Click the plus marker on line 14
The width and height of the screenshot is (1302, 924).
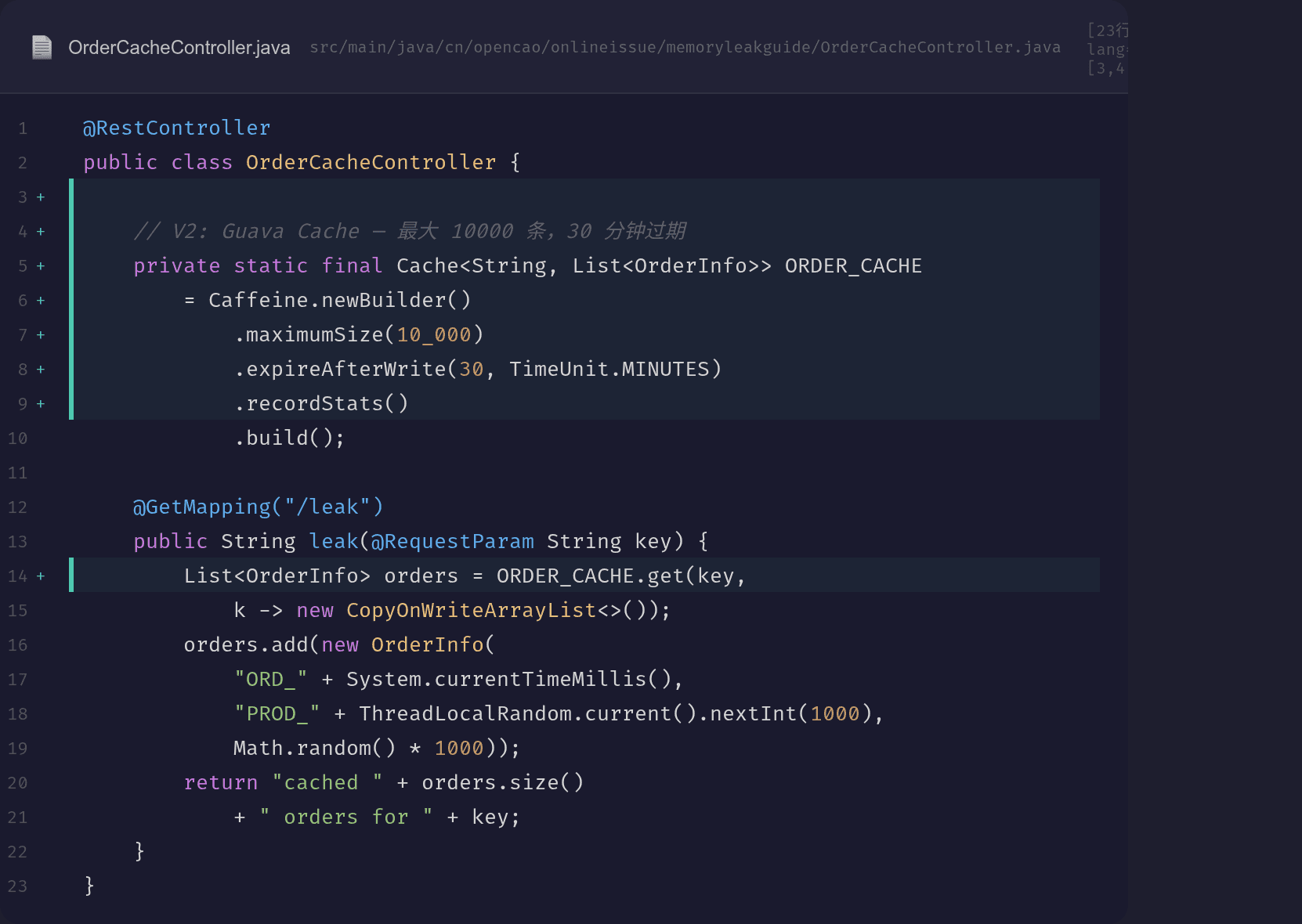coord(41,576)
